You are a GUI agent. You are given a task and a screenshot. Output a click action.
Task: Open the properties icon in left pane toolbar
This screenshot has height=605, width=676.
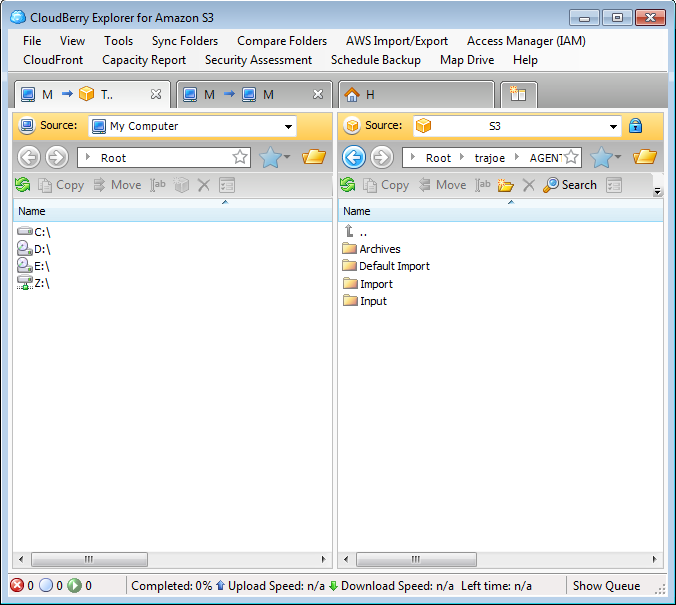tap(227, 185)
